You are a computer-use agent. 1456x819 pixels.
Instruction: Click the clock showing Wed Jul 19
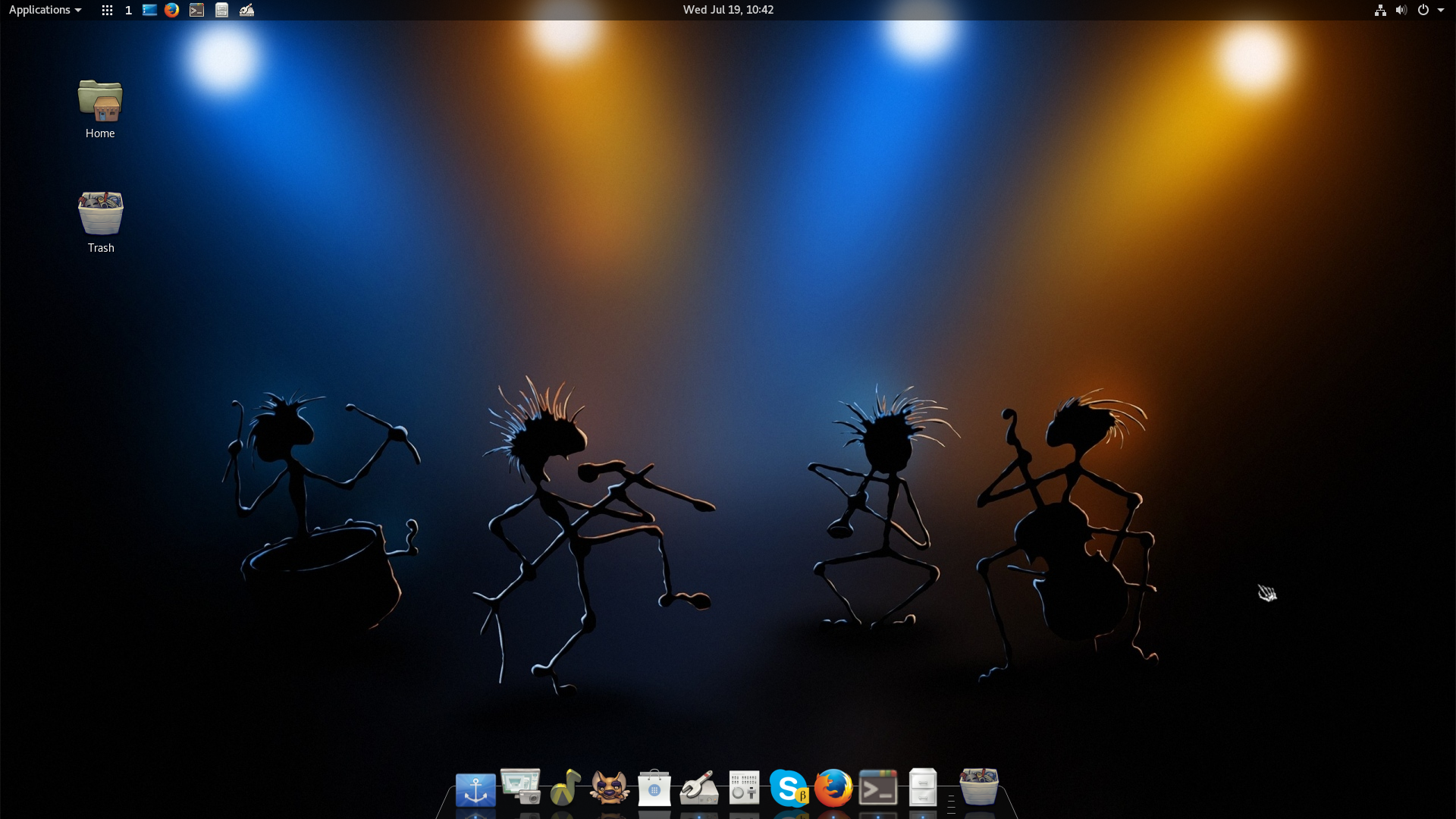(x=728, y=10)
